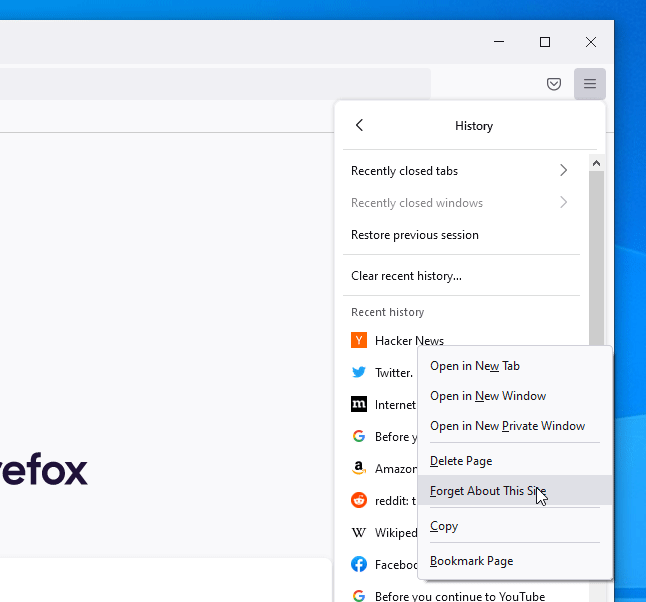Click Bookmark Page in context menu
Screen dimensions: 646x602
[x=471, y=561]
